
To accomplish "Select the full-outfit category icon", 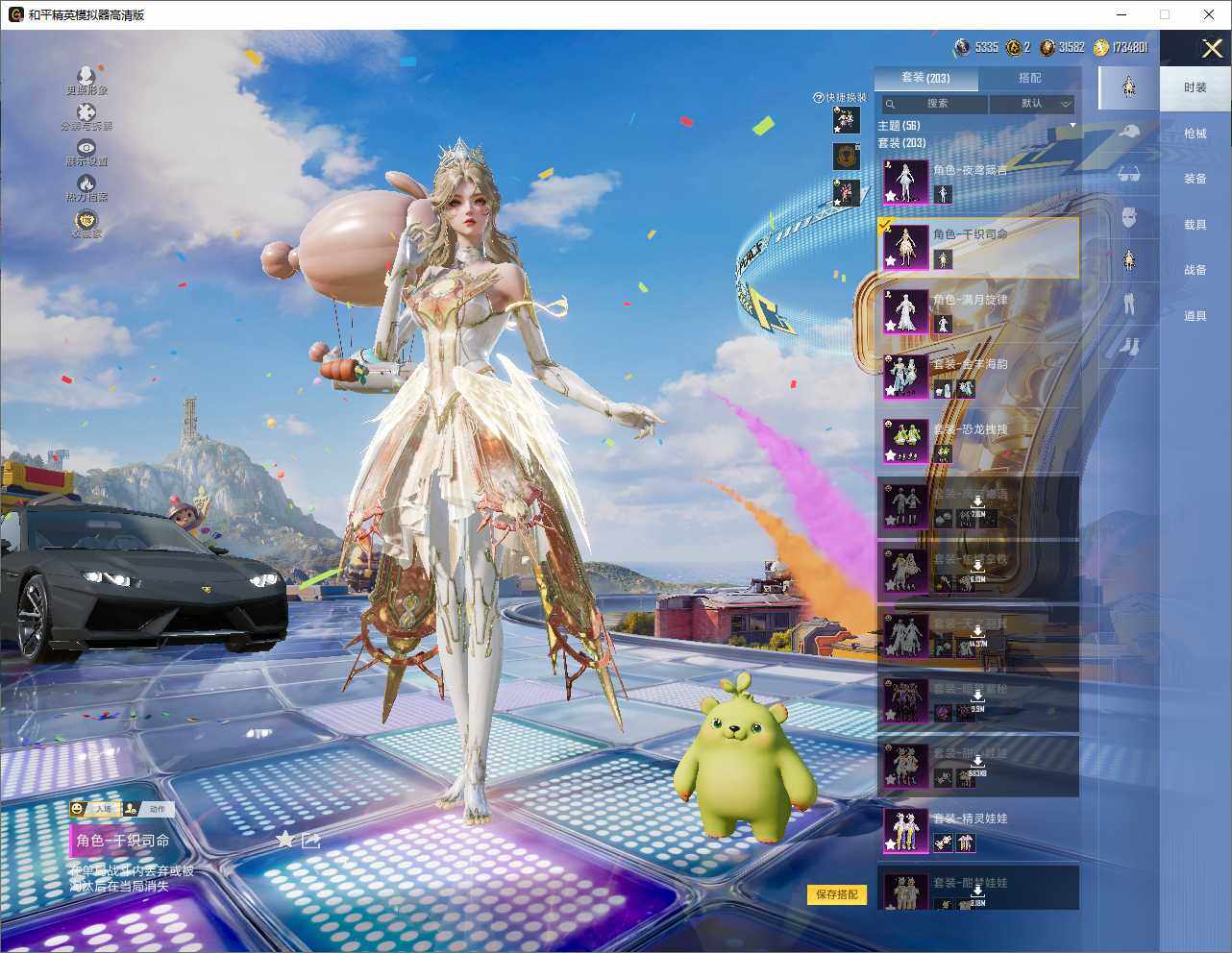I will pyautogui.click(x=1129, y=86).
